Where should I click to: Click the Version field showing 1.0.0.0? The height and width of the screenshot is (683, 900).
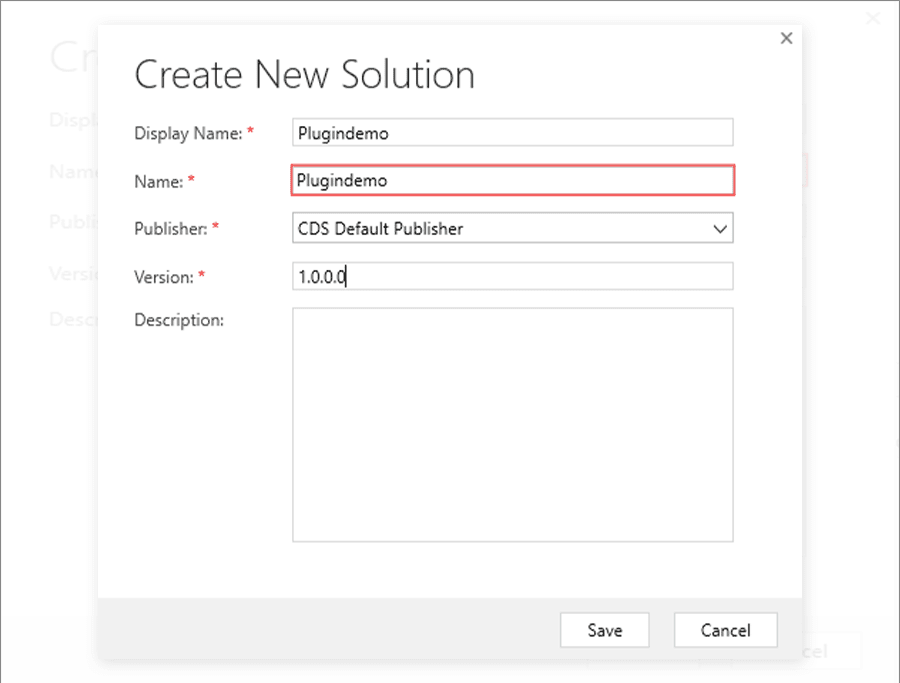coord(512,277)
